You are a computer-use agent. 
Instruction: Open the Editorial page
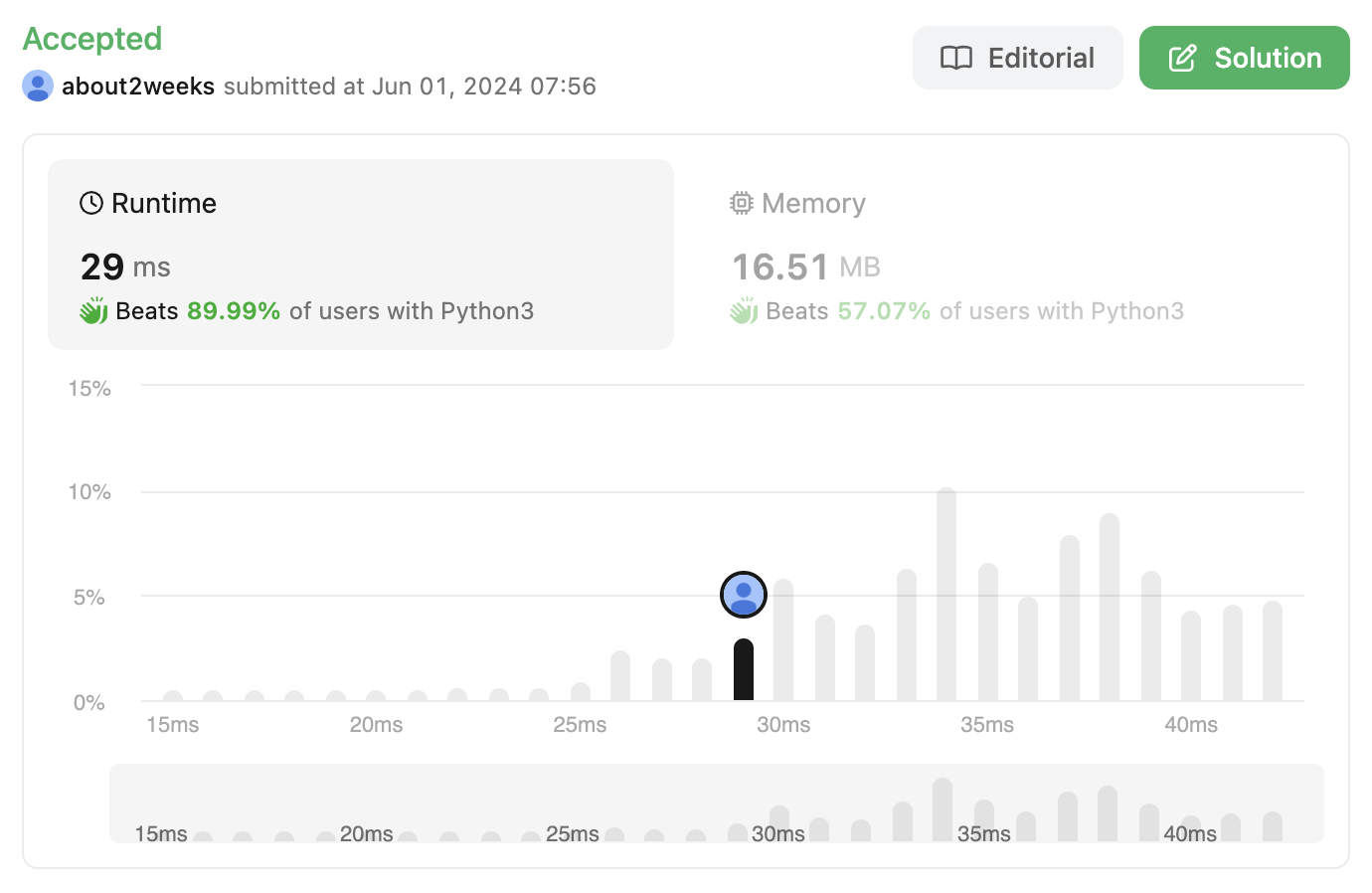(1018, 58)
